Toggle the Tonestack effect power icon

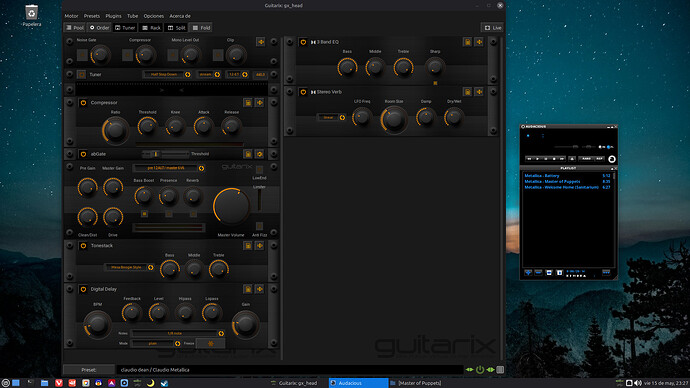click(83, 246)
